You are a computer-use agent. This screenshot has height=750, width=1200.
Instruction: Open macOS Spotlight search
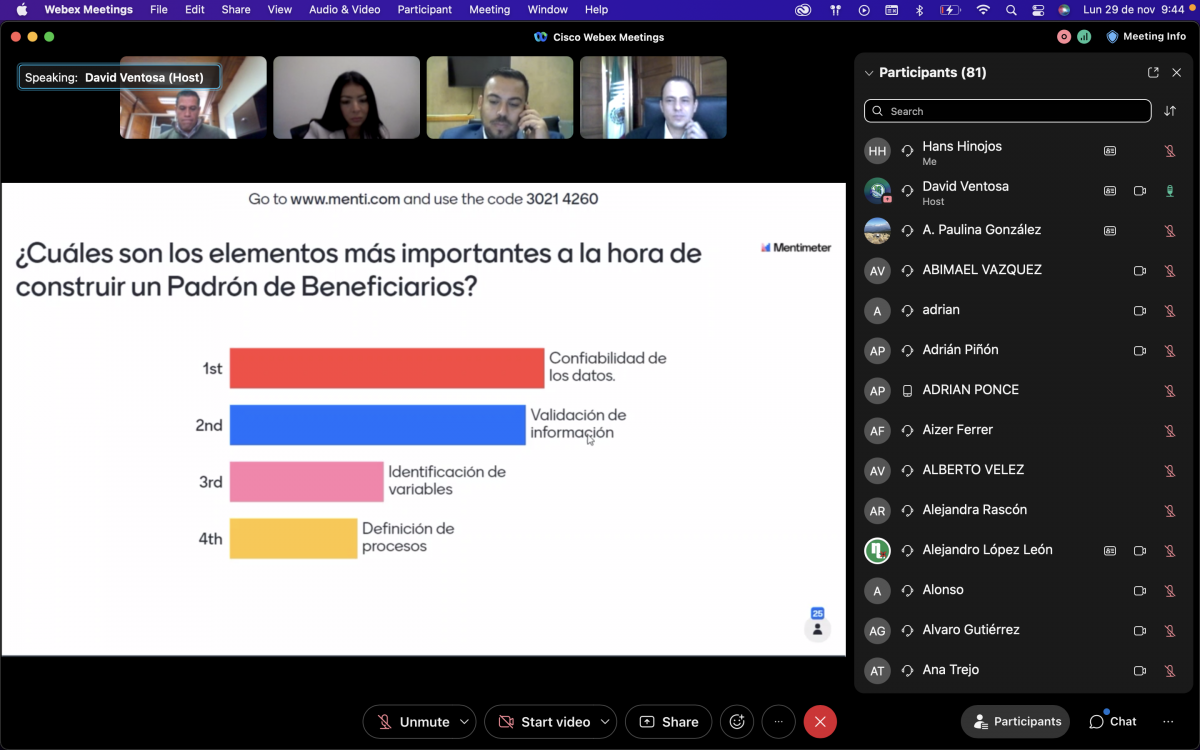[1011, 10]
